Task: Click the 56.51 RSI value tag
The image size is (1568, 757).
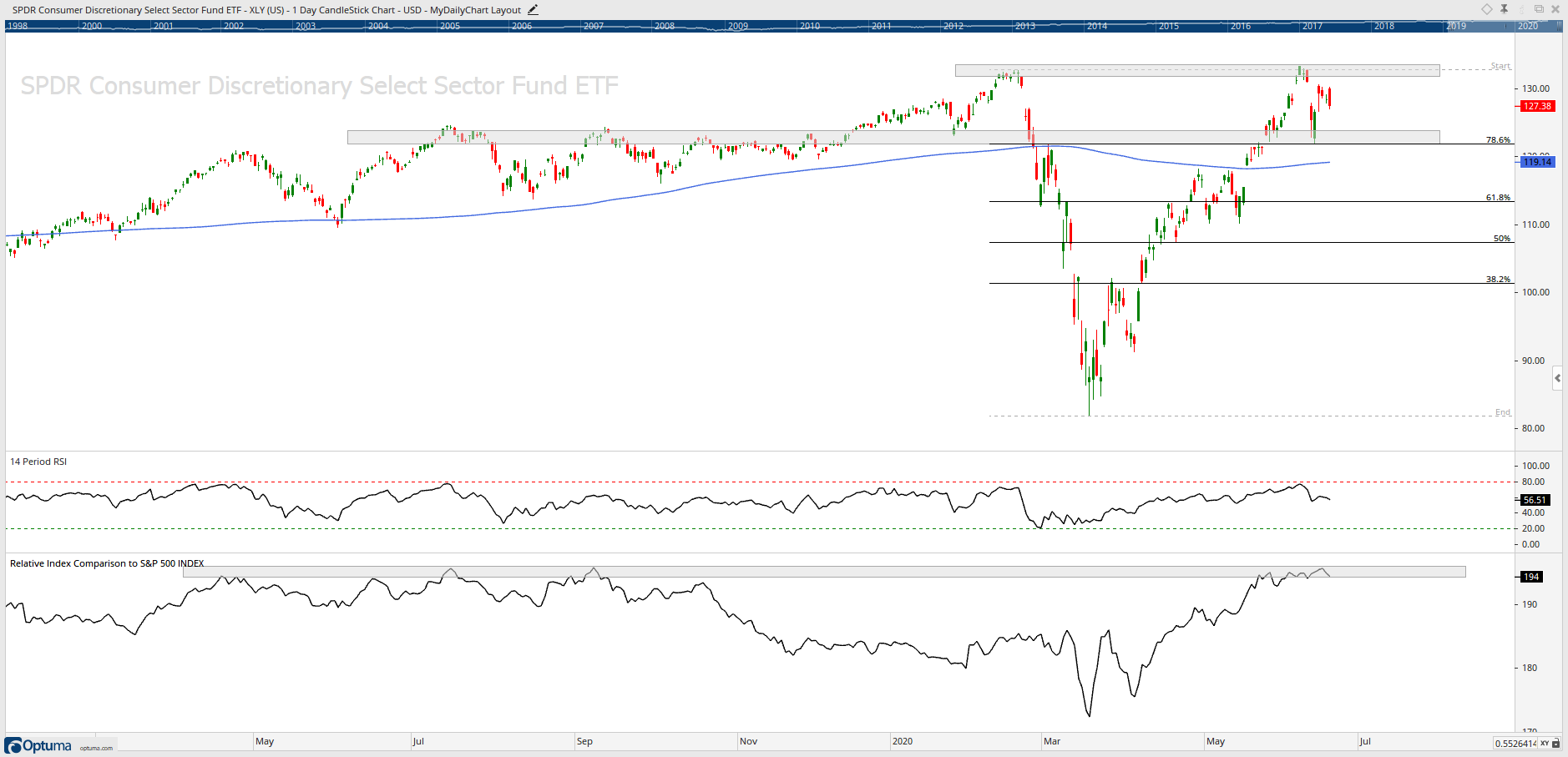Action: point(1535,500)
